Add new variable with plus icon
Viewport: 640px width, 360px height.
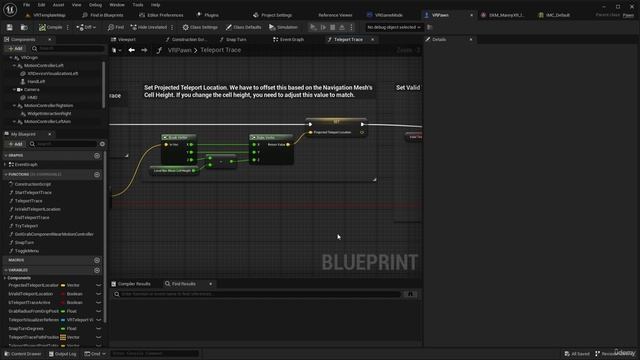97,270
